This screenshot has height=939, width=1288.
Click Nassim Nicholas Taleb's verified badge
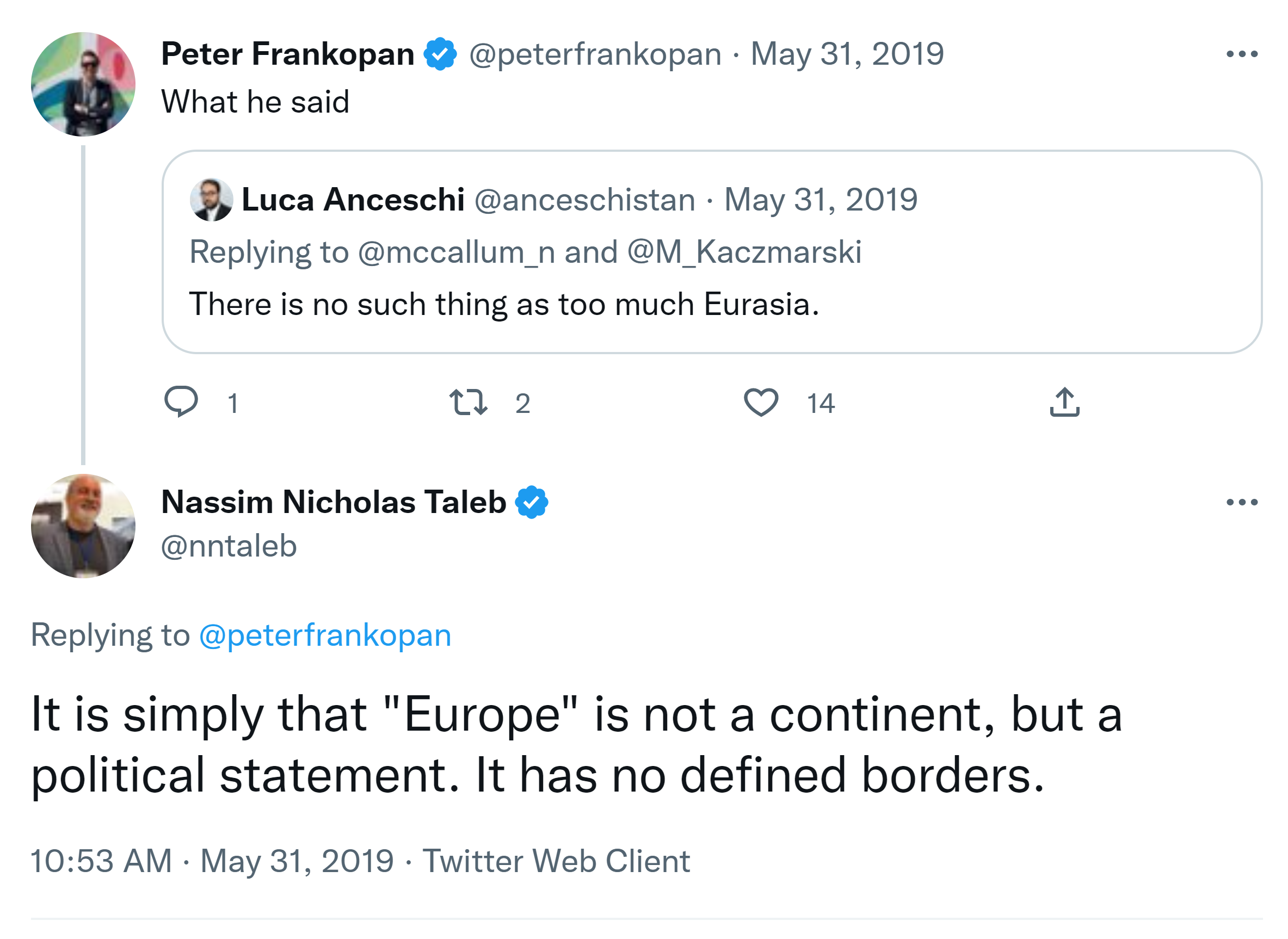point(532,502)
